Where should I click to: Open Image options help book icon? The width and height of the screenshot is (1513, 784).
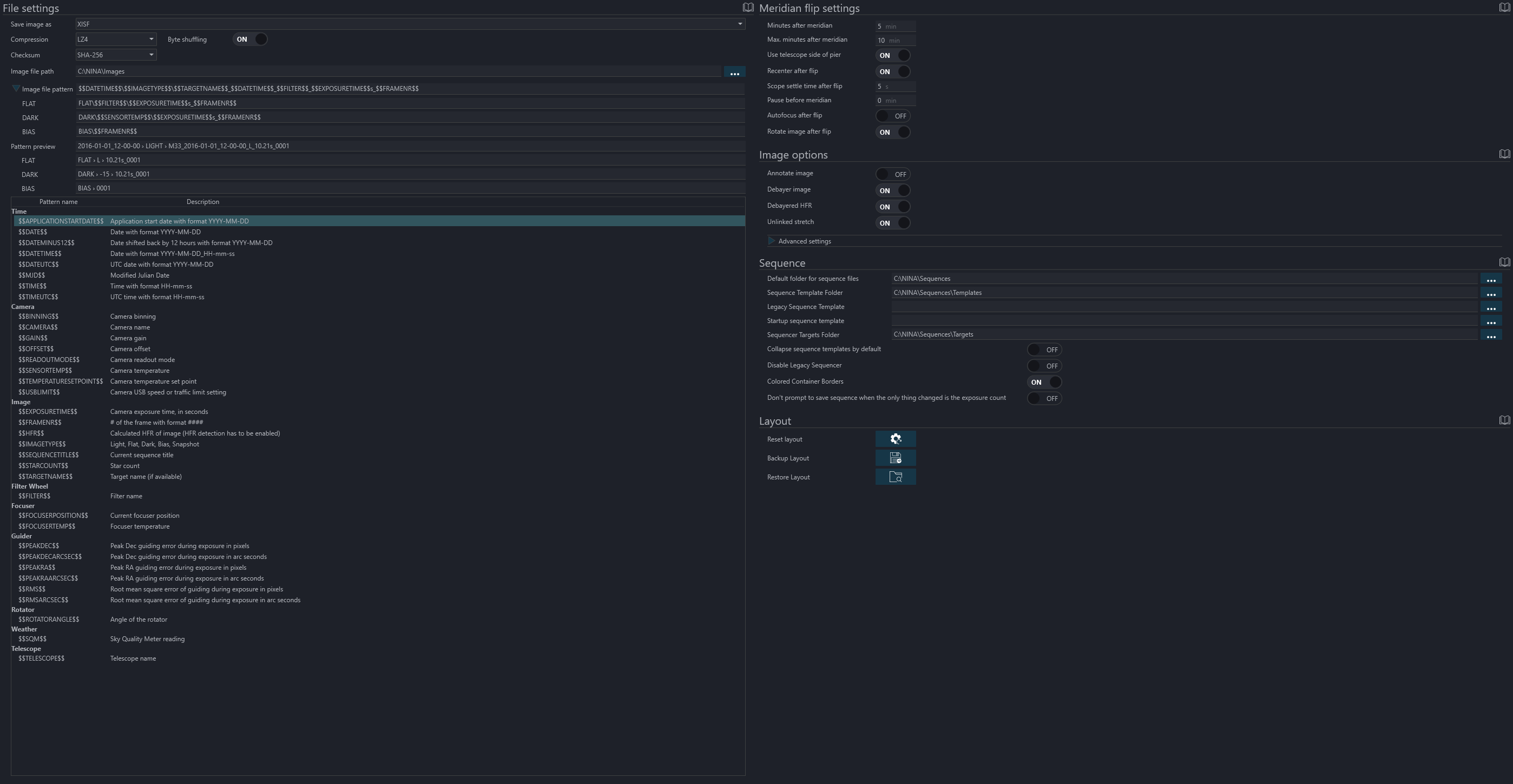[x=1504, y=154]
